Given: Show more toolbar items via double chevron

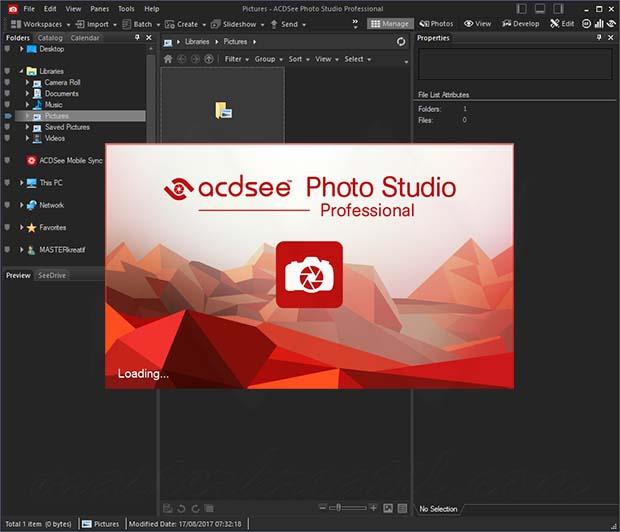Looking at the screenshot, I should tap(355, 24).
